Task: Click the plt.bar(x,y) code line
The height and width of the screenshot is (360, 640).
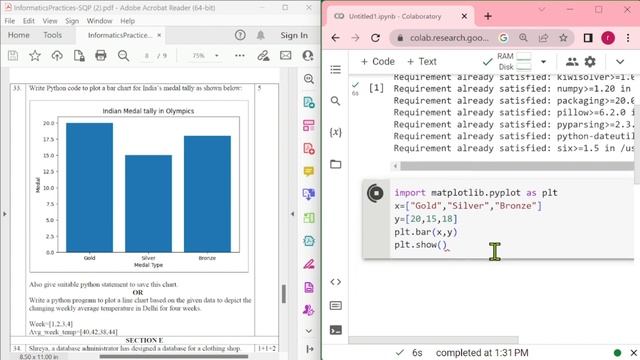Action: 426,232
